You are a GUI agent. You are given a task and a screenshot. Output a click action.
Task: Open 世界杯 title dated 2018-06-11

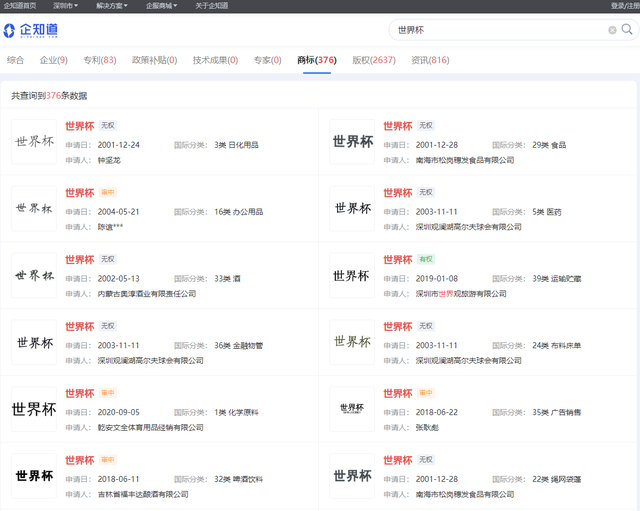(x=80, y=460)
